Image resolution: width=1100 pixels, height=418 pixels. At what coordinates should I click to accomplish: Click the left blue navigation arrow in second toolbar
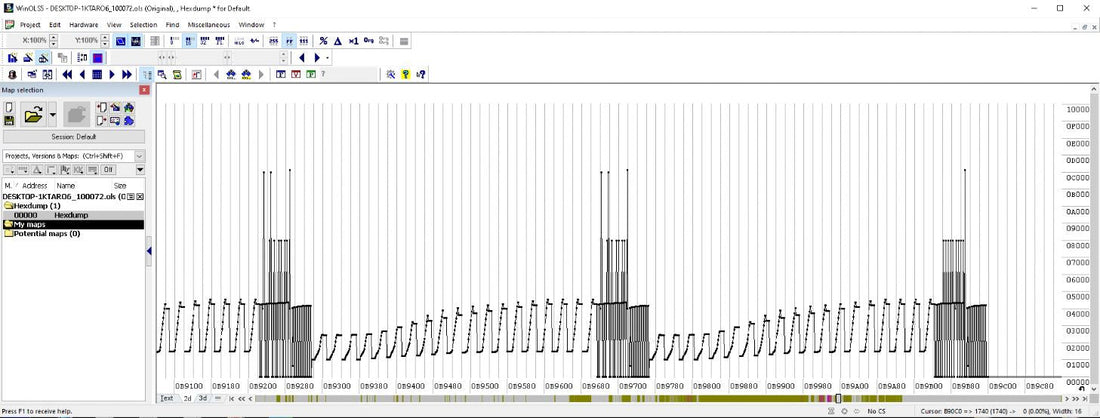302,58
